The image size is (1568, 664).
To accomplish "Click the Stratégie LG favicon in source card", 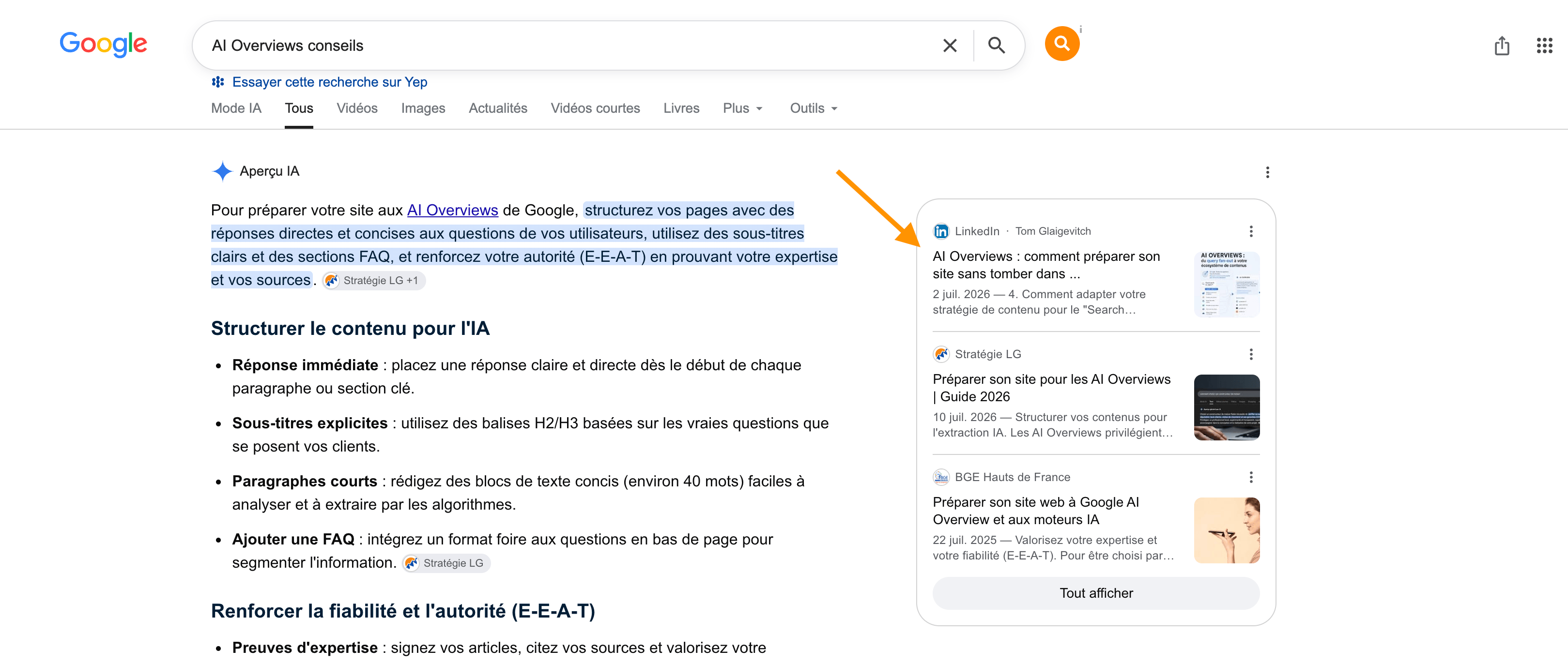I will (x=941, y=354).
